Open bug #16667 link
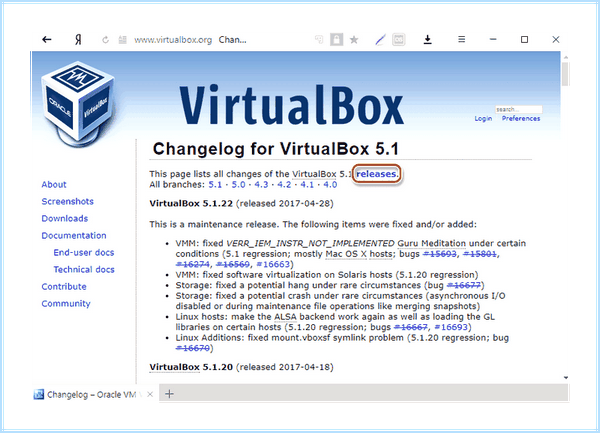600x433 pixels. pyautogui.click(x=411, y=327)
